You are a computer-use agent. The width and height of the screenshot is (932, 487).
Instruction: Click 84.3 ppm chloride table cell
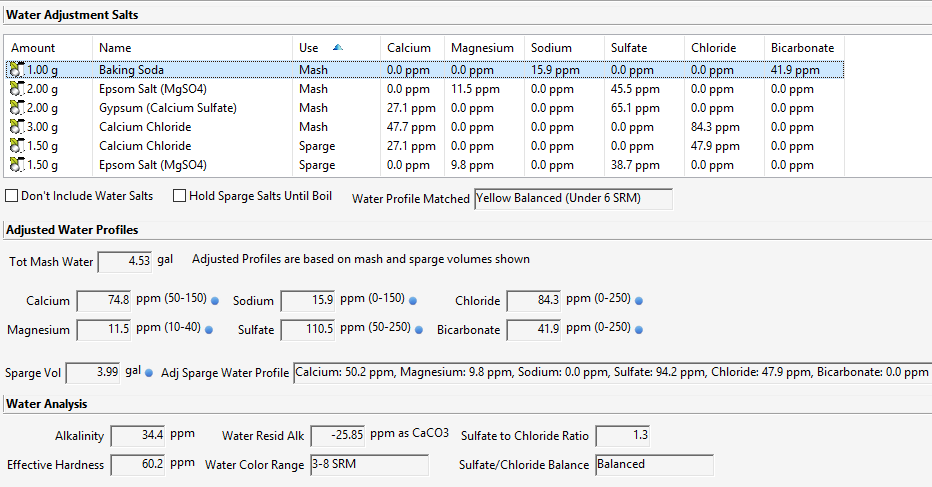tap(715, 127)
